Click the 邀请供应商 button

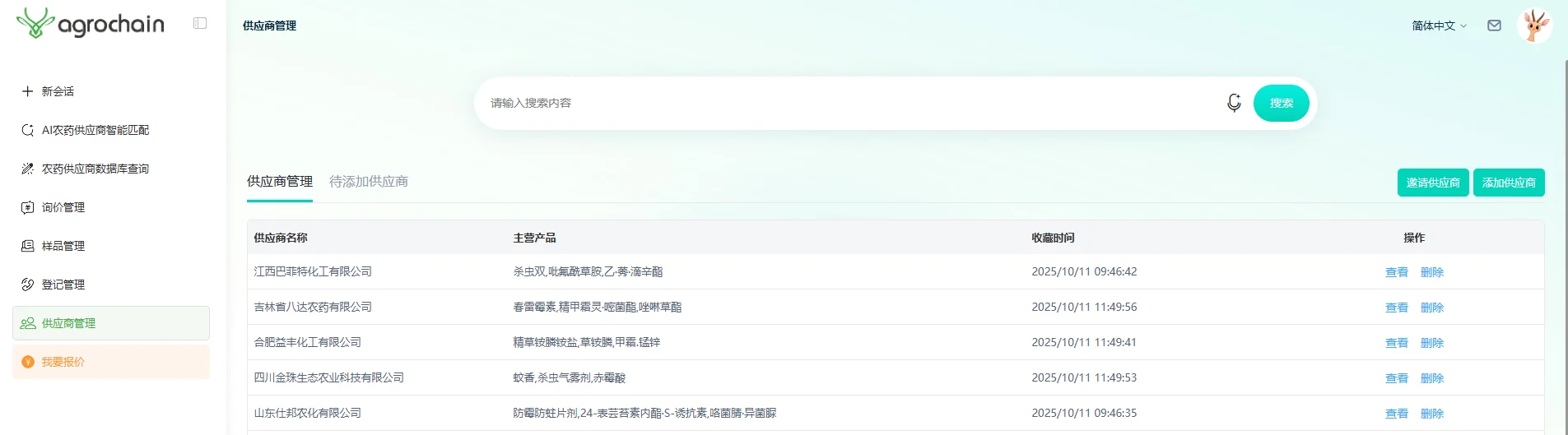coord(1433,183)
